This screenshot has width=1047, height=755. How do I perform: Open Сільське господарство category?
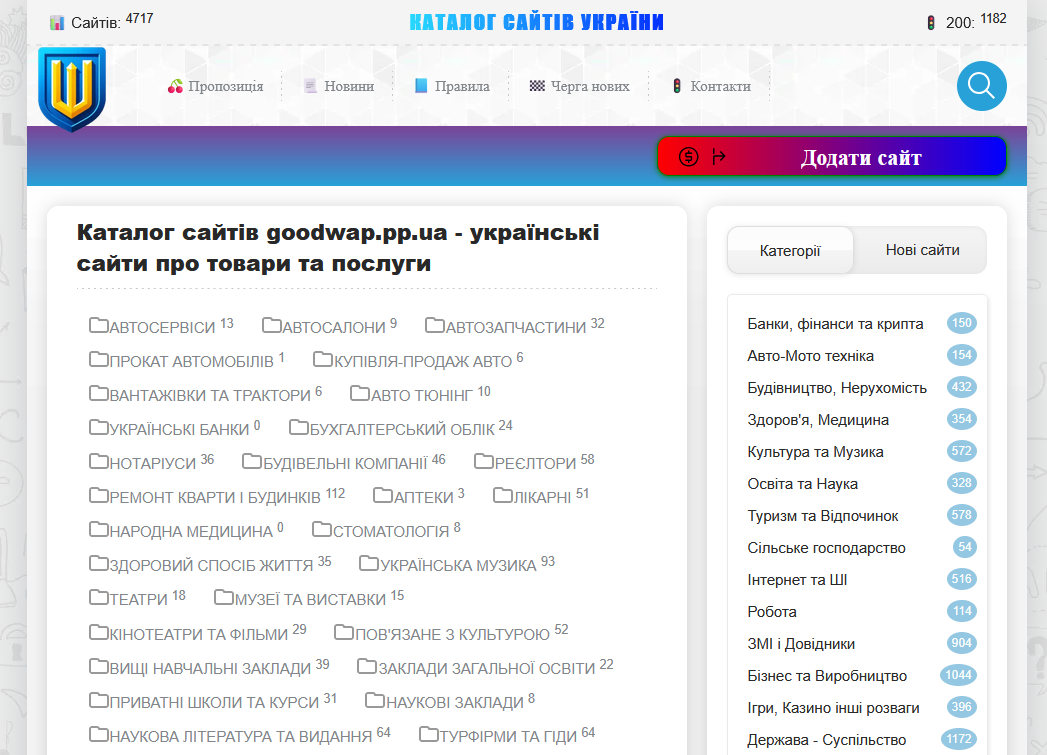pos(827,548)
